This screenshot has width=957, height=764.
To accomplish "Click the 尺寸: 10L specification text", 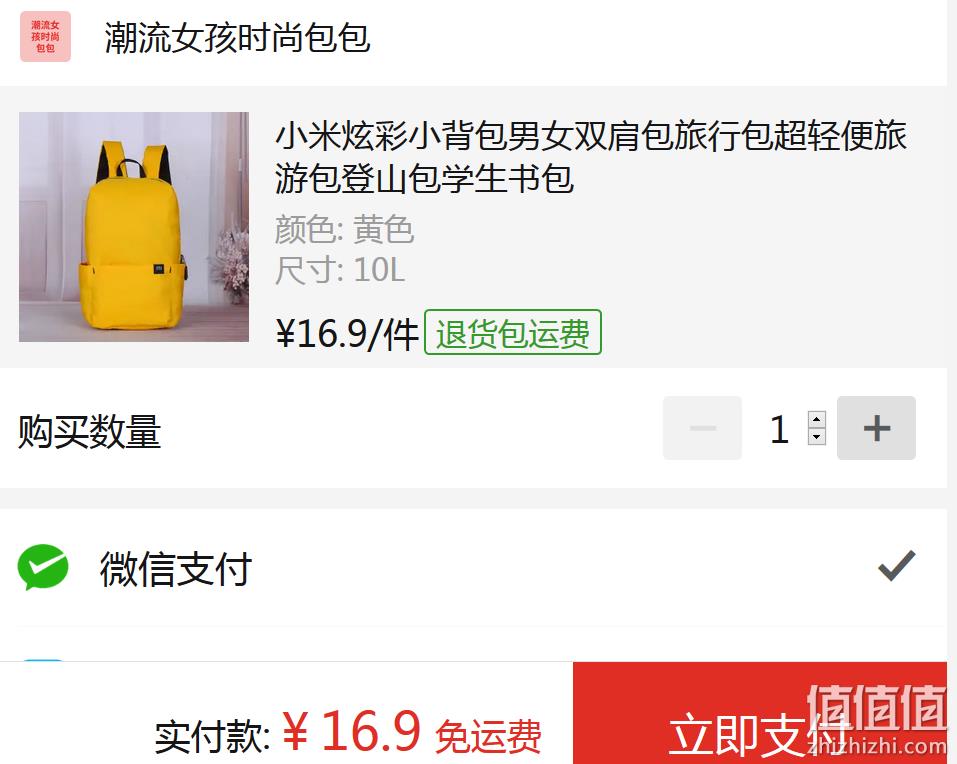I will (x=340, y=270).
